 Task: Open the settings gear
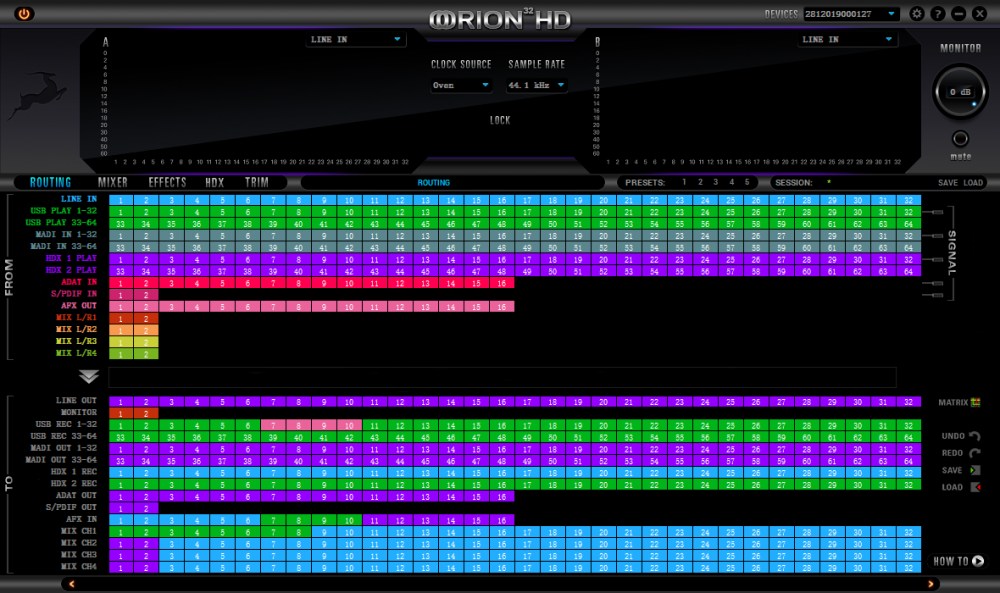tap(916, 13)
